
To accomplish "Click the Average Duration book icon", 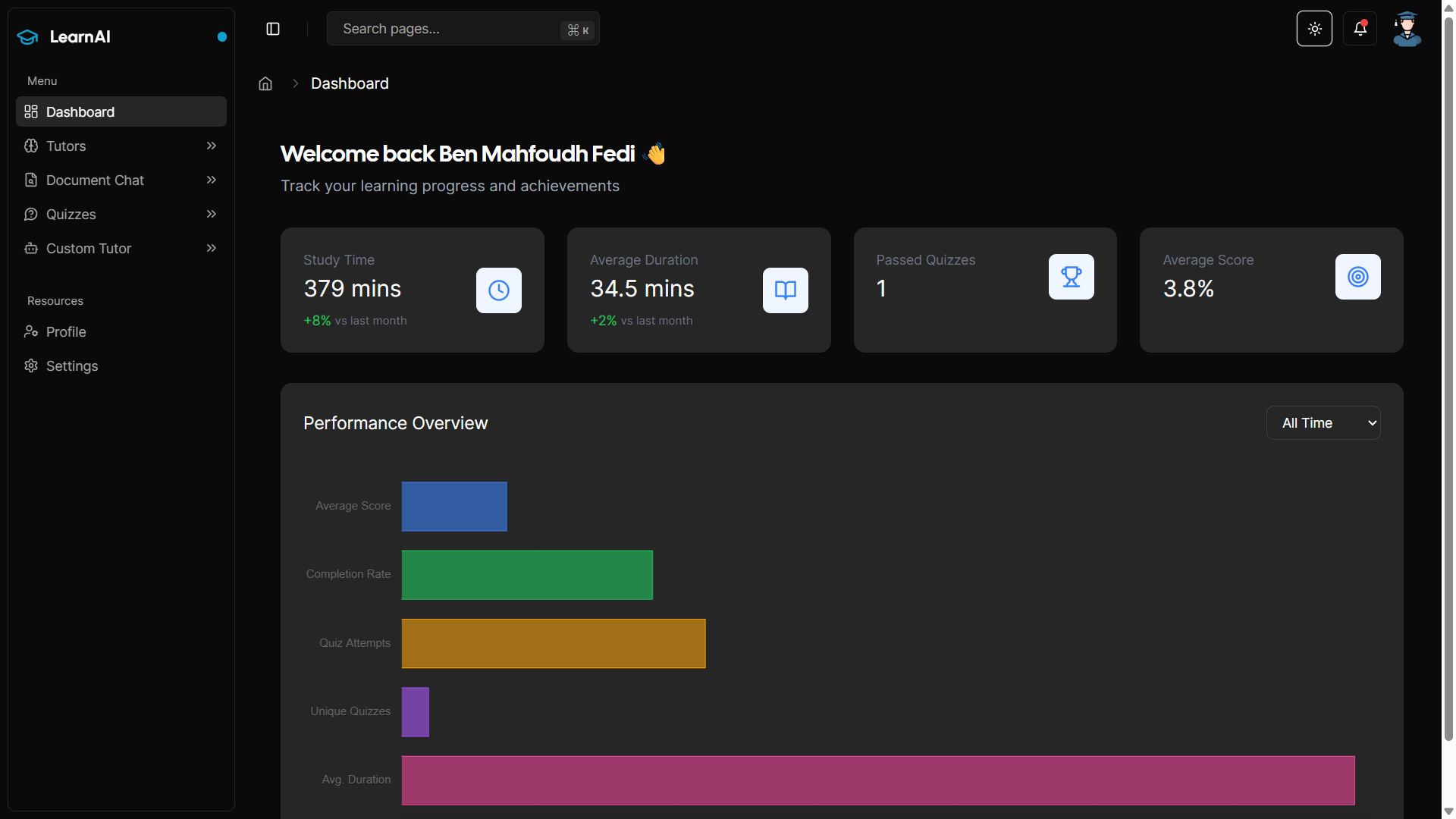I will click(x=785, y=290).
